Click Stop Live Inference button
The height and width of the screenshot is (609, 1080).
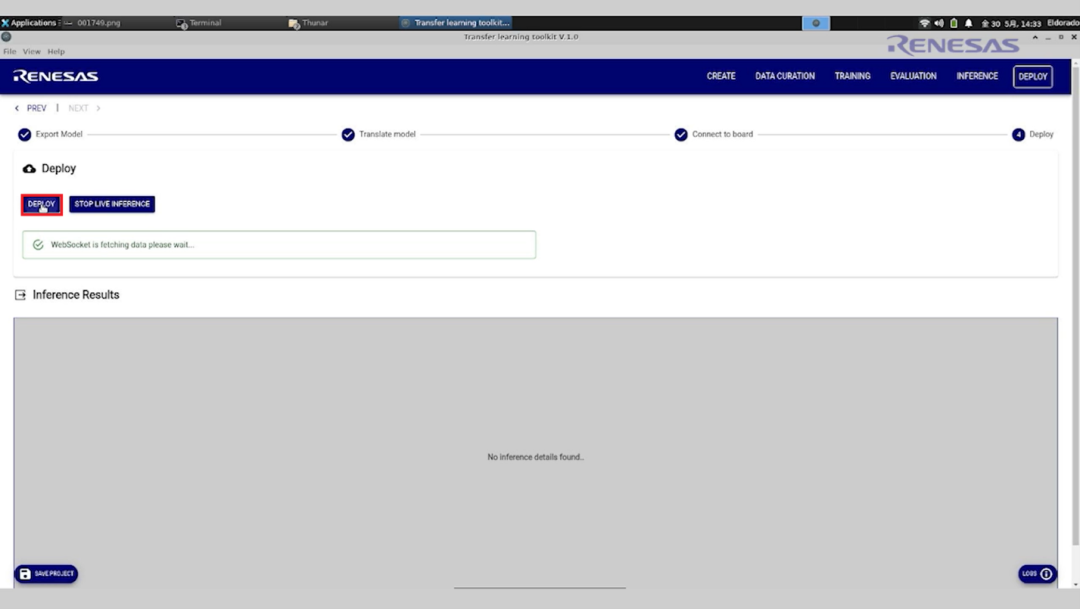[112, 204]
